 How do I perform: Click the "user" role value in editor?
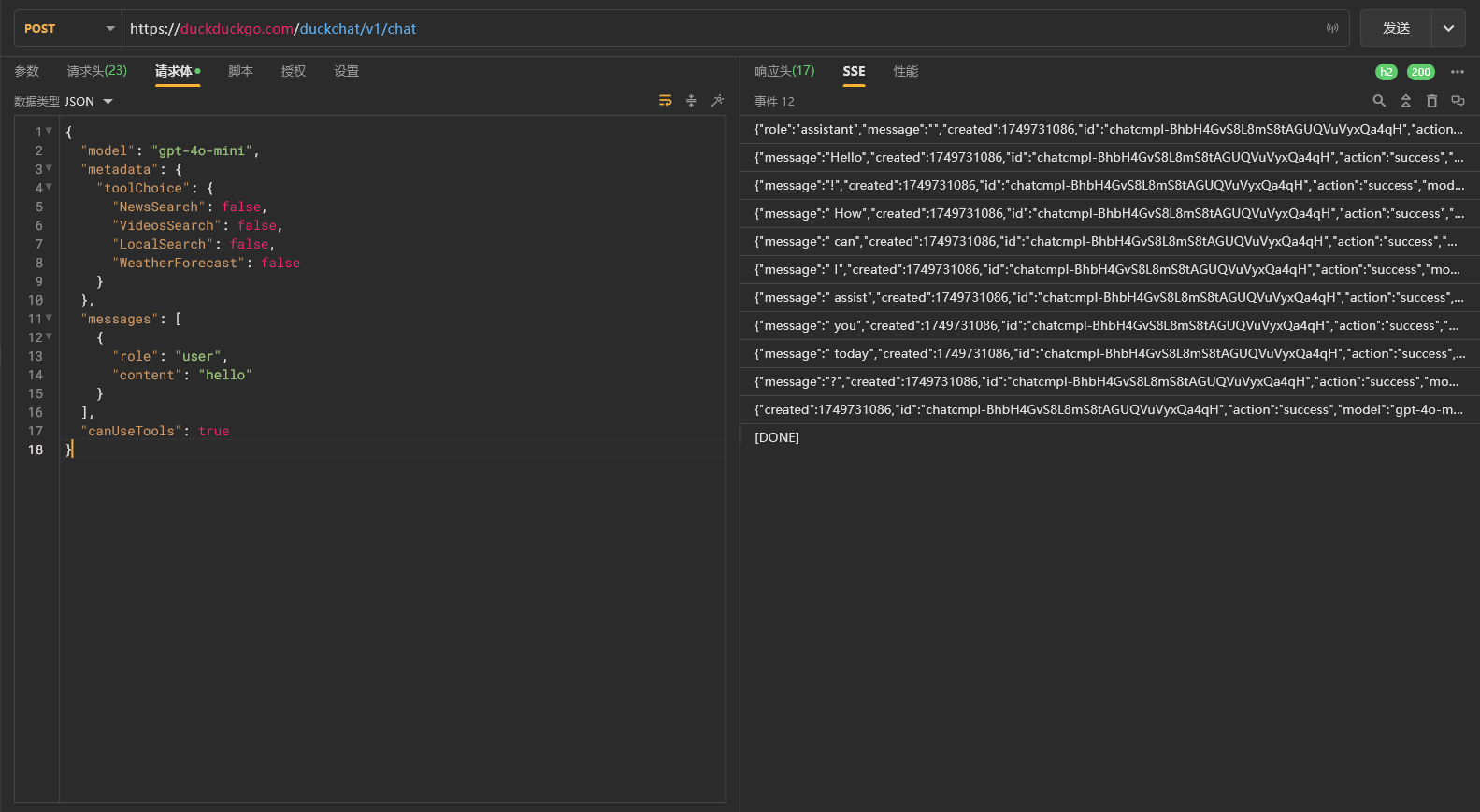click(x=198, y=356)
